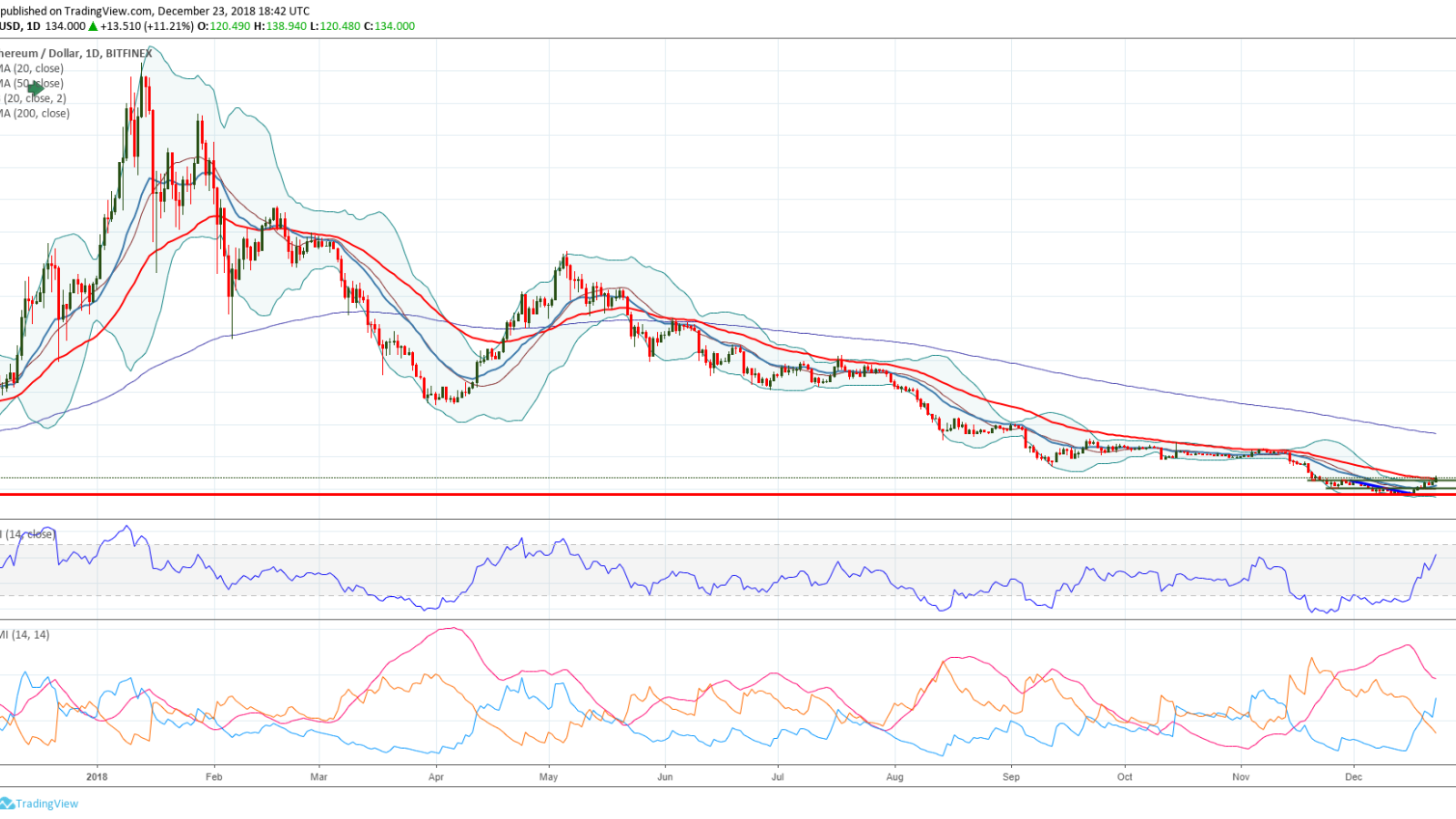Click the Apr label on the time axis
Image resolution: width=1456 pixels, height=819 pixels.
click(436, 777)
